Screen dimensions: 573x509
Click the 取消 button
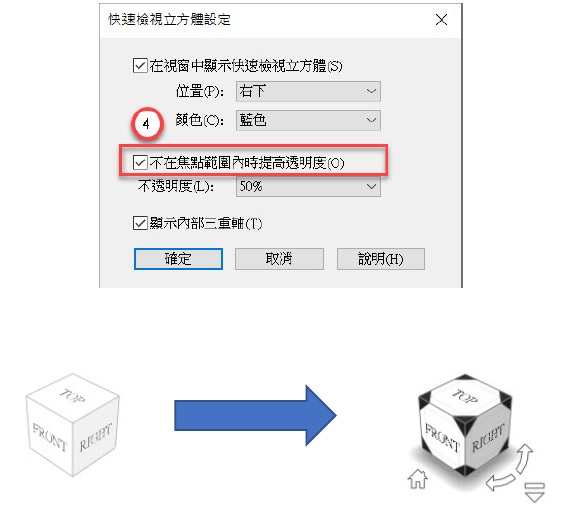point(279,259)
